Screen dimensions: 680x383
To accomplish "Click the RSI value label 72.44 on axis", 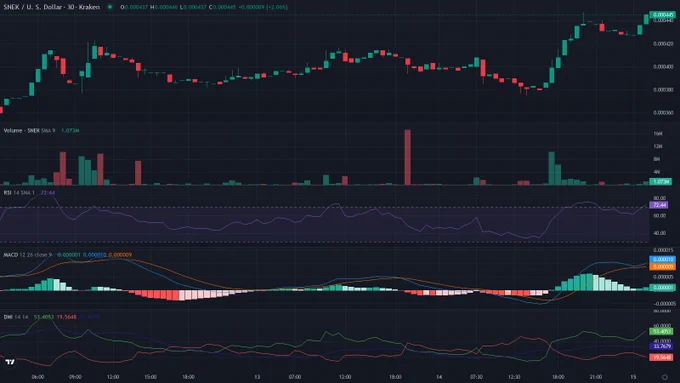I will tap(659, 205).
